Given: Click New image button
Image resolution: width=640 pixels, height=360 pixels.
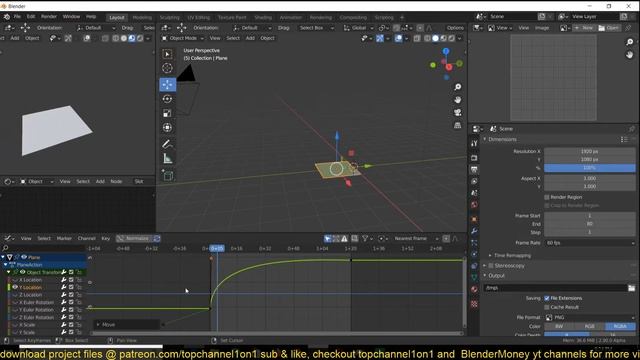Looking at the screenshot, I should pyautogui.click(x=584, y=28).
